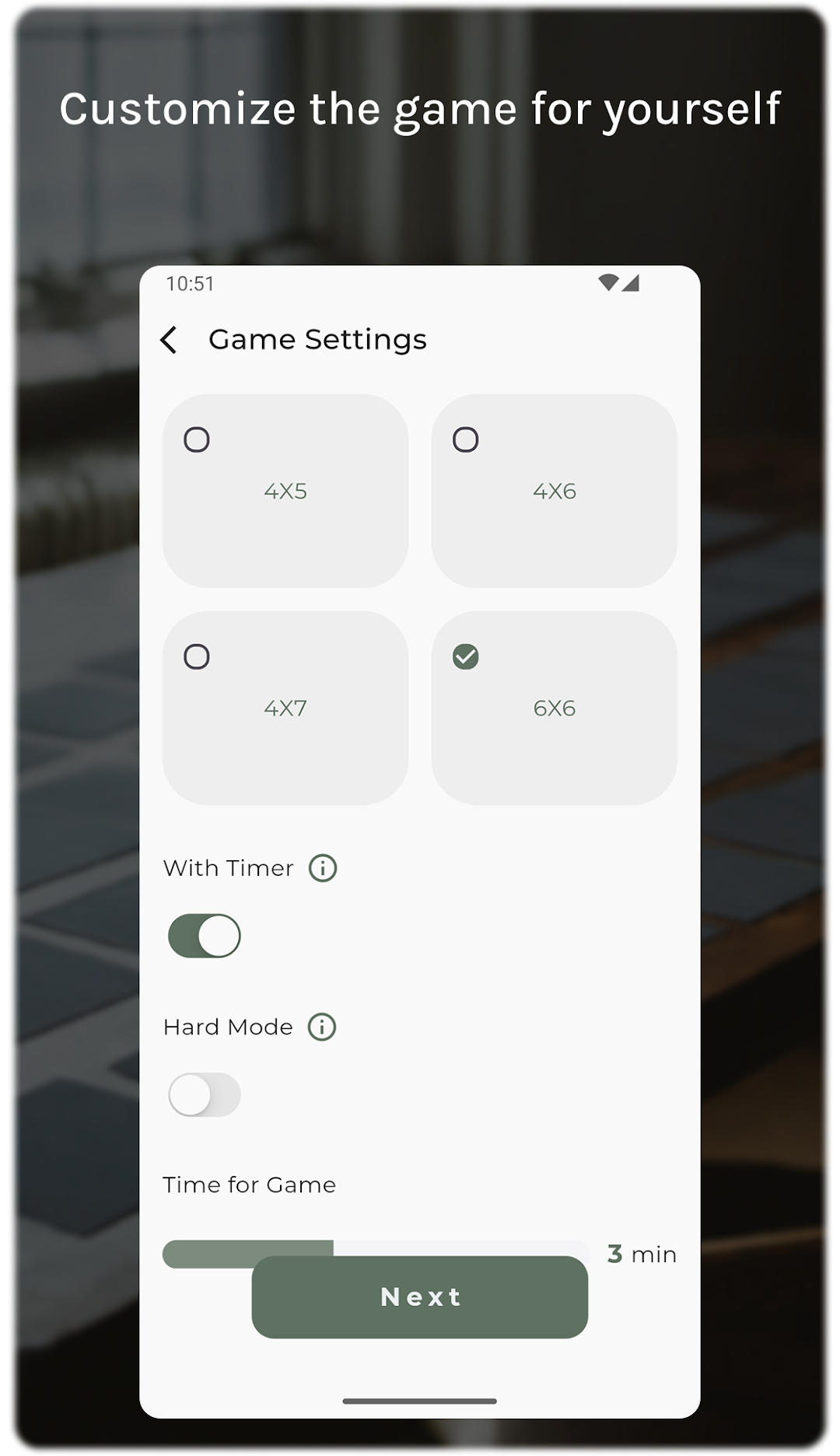Click the Time for Game slider
The image size is (840, 1456).
coord(376,1254)
